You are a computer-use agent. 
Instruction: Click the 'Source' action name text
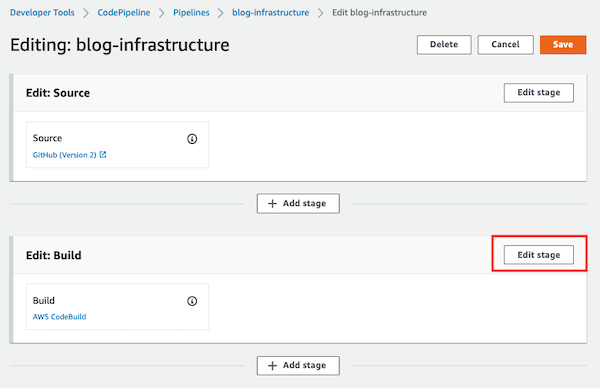[47, 138]
